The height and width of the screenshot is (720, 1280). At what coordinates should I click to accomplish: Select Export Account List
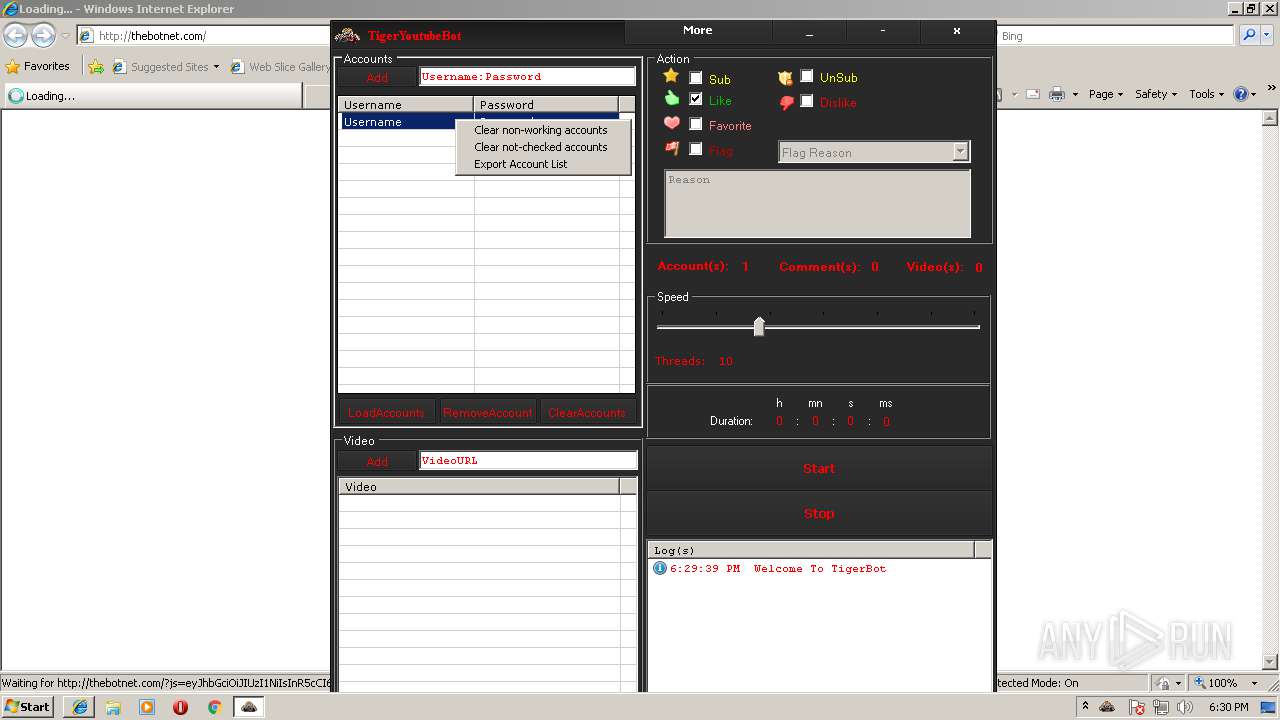(x=520, y=164)
